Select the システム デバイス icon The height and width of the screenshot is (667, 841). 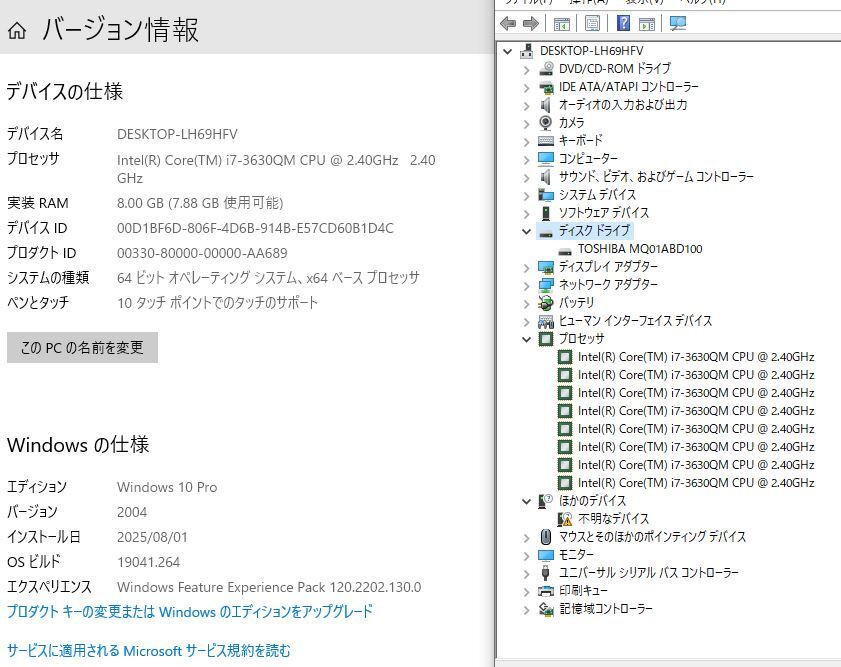pyautogui.click(x=546, y=195)
